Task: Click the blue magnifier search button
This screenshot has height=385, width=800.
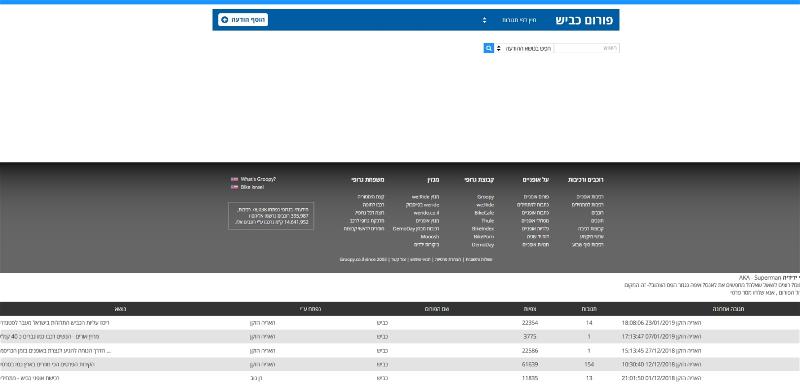Action: point(488,48)
